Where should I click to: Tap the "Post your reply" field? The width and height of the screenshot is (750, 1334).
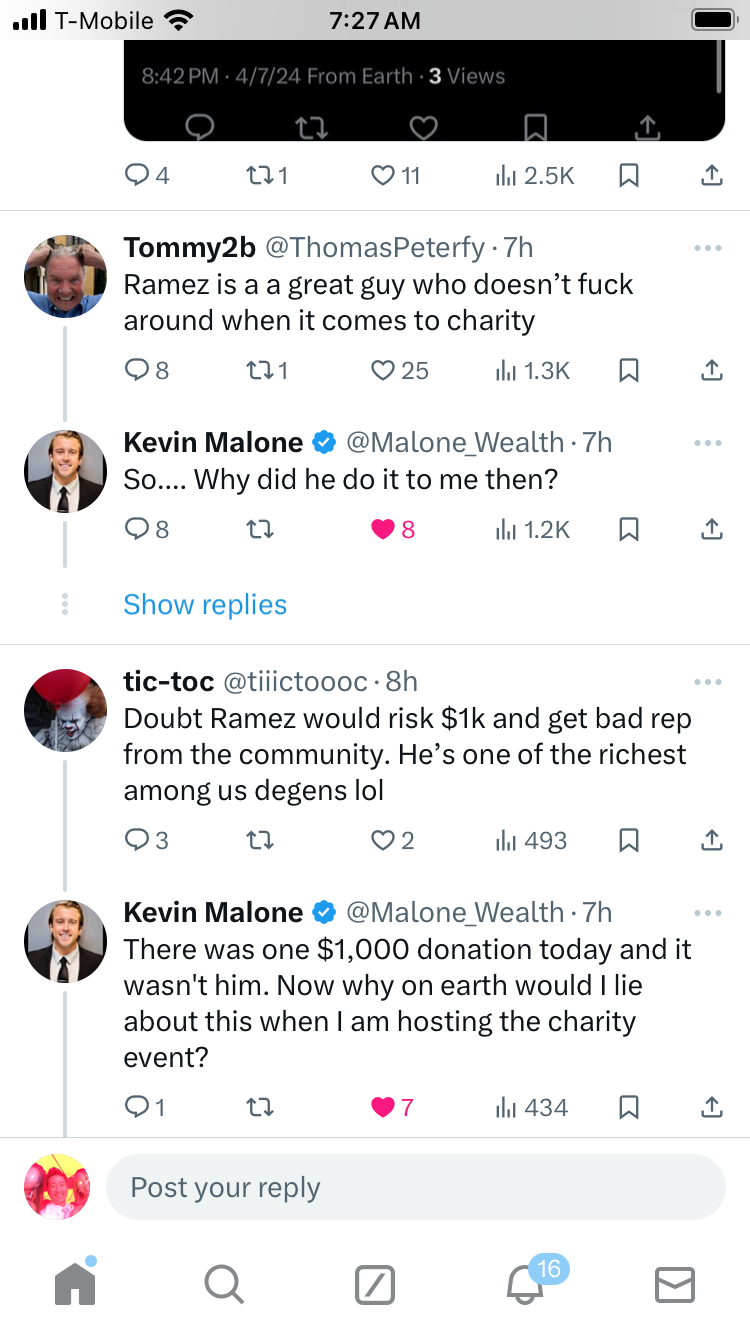(x=415, y=1188)
